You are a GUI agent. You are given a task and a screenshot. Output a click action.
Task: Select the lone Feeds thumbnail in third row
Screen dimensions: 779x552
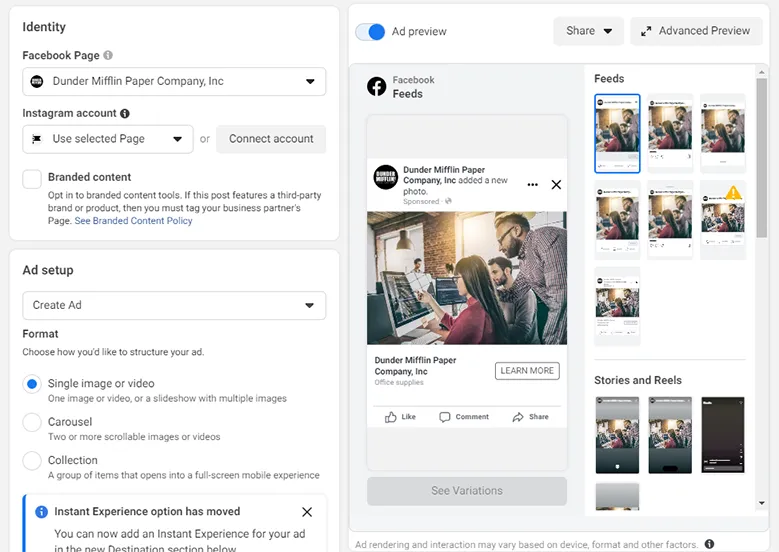click(617, 306)
